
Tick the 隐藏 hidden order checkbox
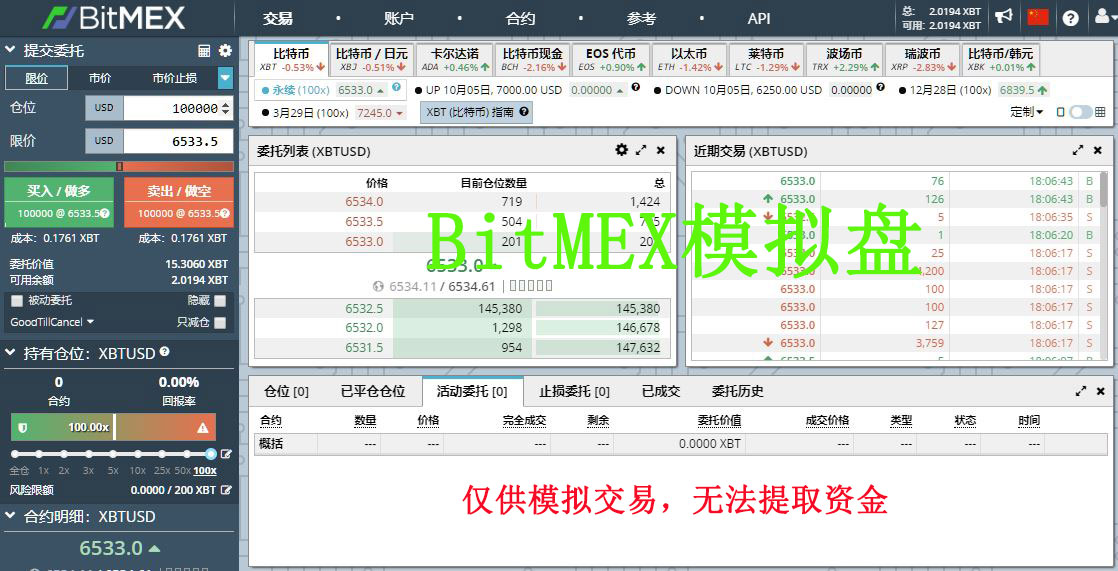click(220, 301)
